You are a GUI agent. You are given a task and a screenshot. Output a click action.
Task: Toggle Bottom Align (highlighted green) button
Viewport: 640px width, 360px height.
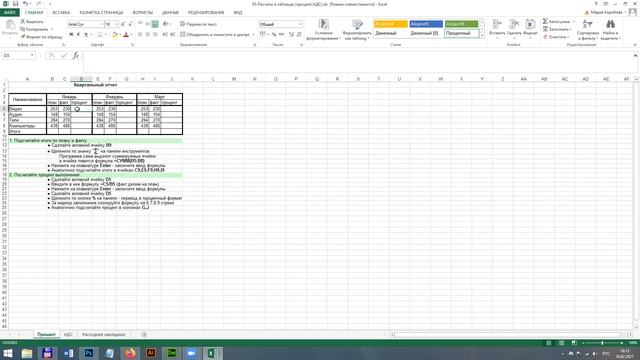pyautogui.click(x=155, y=24)
